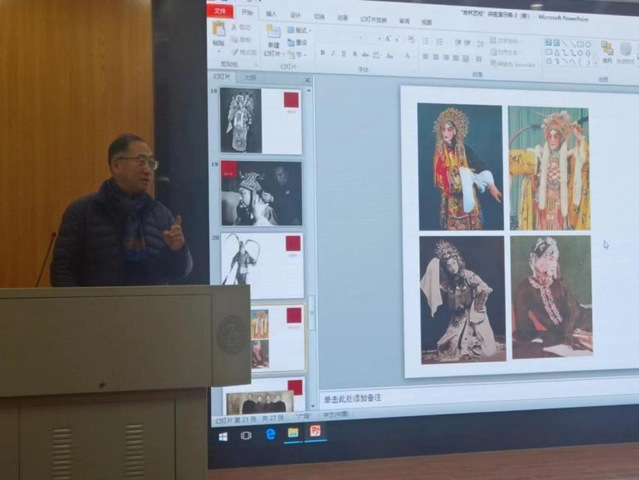This screenshot has width=639, height=480.
Task: Click the Paste icon in the ribbon
Action: 218,30
